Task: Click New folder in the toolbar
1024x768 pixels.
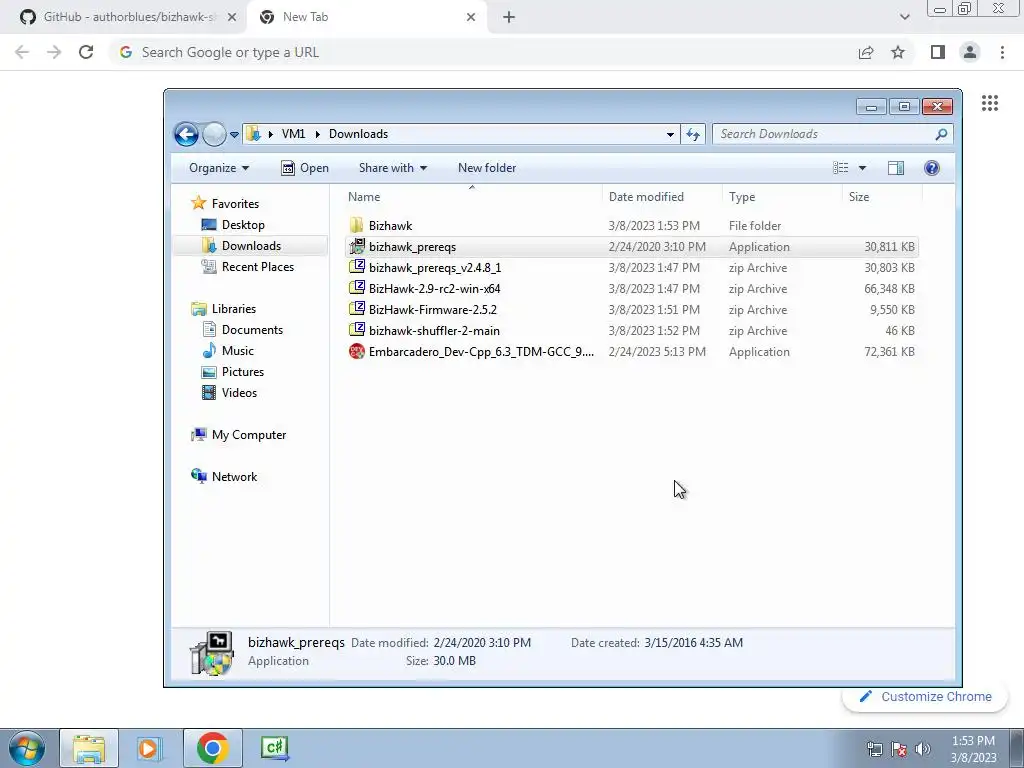Action: point(487,168)
